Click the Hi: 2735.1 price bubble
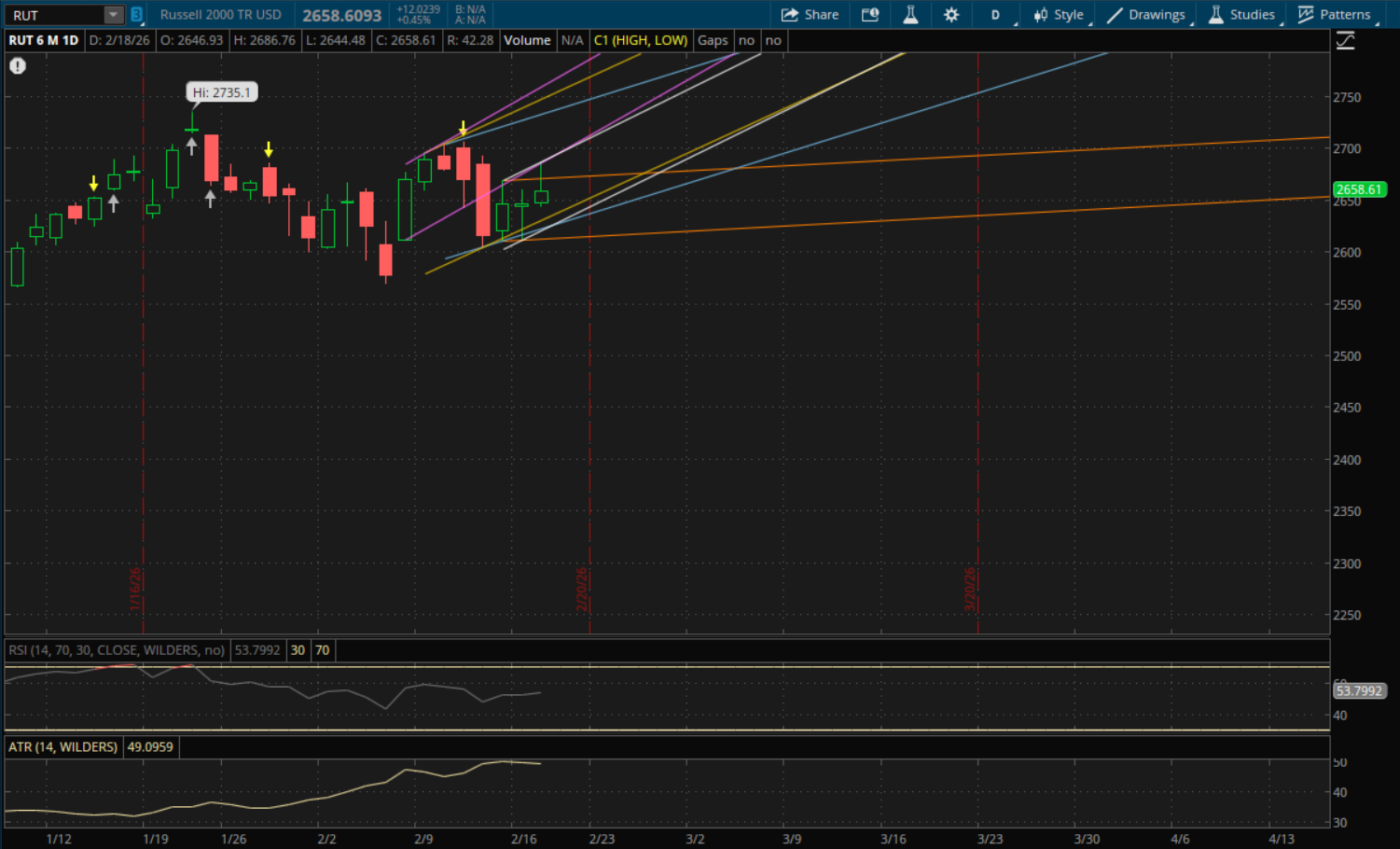Screen dimensions: 1400x849 tap(221, 92)
